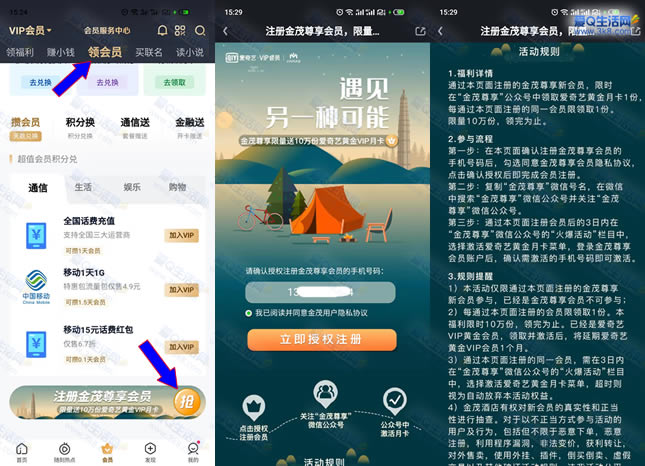Tap the phone number input field
Image resolution: width=645 pixels, height=466 pixels.
pos(320,292)
